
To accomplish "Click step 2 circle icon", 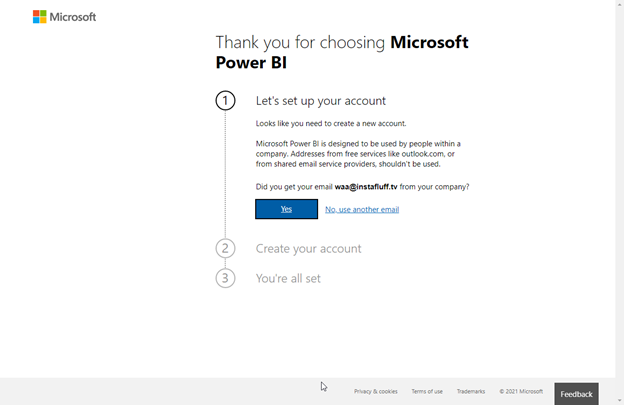I will (x=225, y=248).
